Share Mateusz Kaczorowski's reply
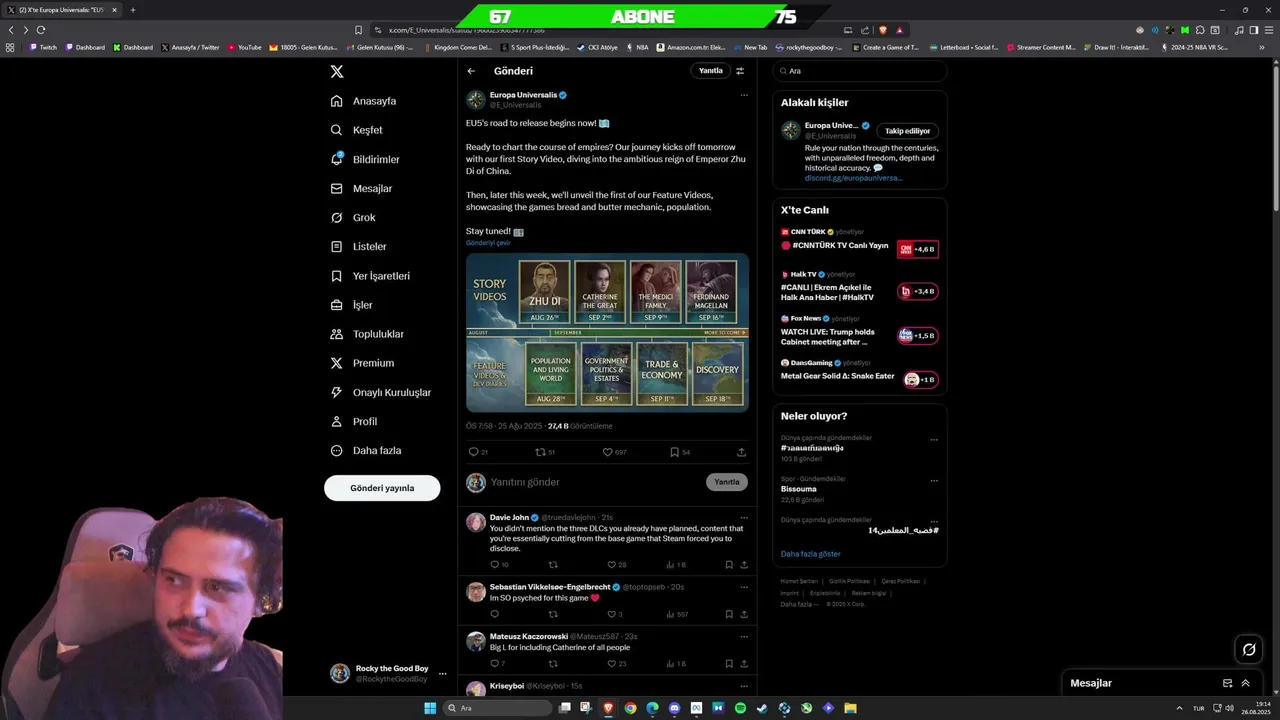 click(744, 663)
